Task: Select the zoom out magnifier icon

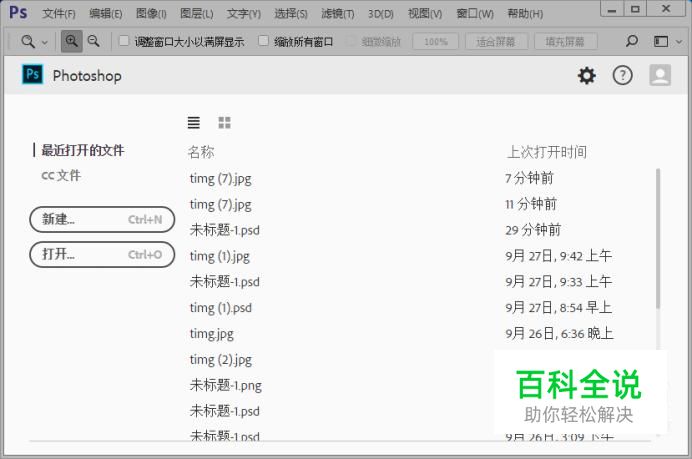Action: click(x=94, y=41)
